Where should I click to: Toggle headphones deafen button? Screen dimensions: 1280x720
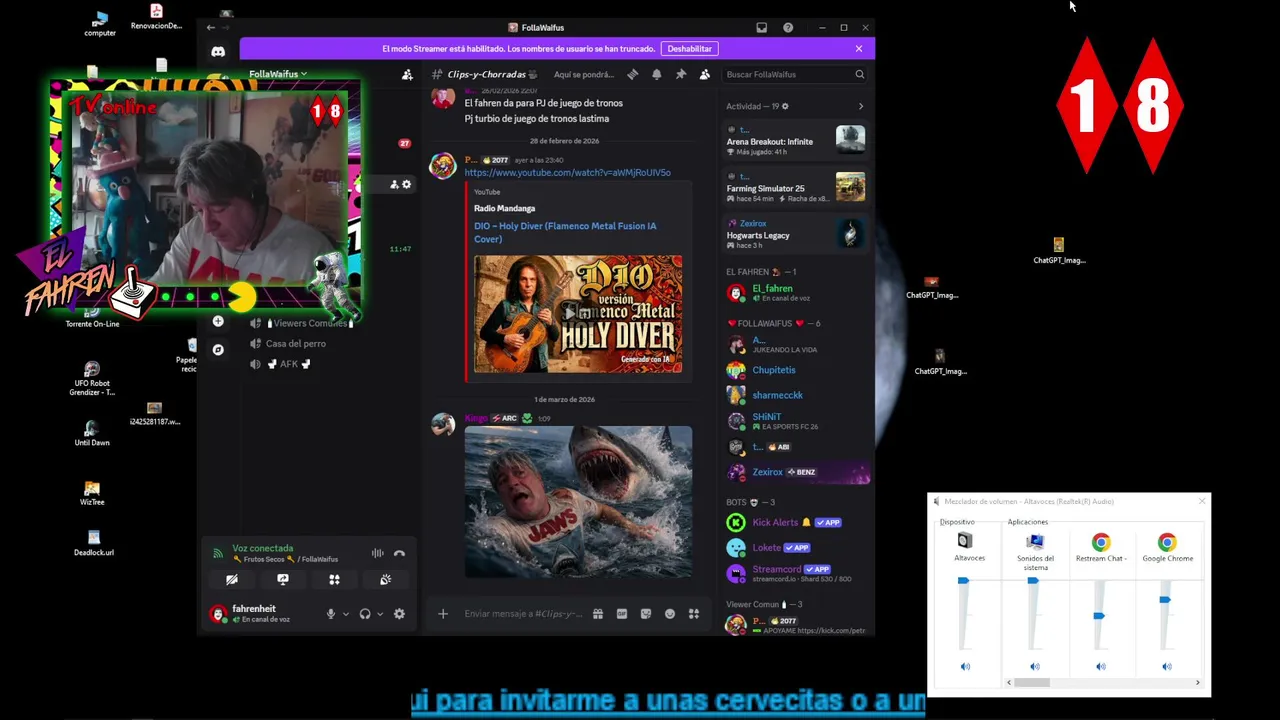[365, 614]
